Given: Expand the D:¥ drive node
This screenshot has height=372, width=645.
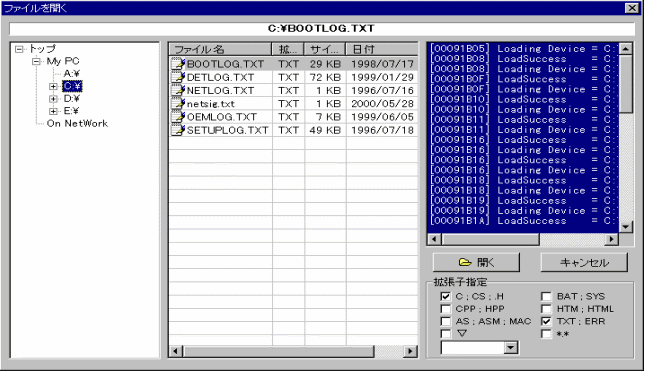Looking at the screenshot, I should (x=53, y=99).
